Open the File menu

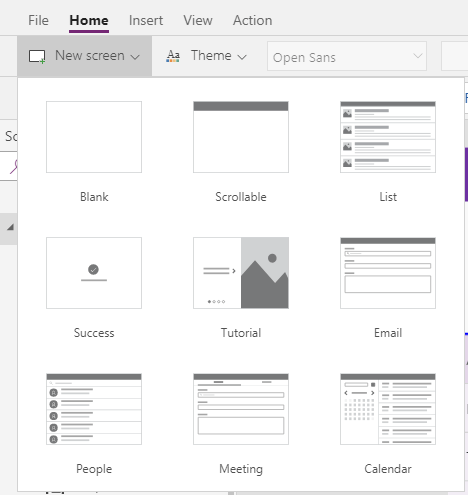[38, 20]
